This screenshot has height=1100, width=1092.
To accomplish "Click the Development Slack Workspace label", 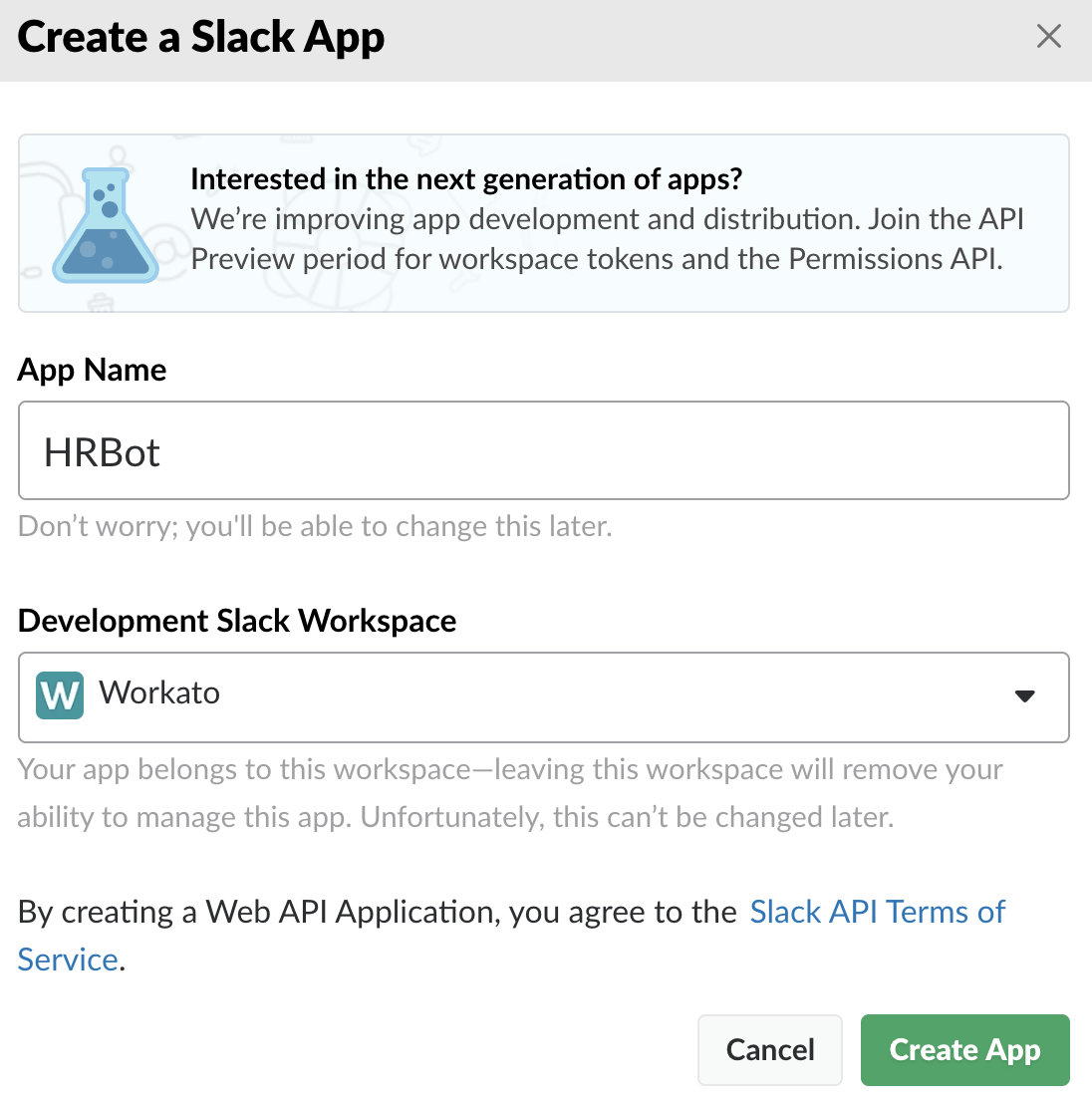I will (x=237, y=620).
